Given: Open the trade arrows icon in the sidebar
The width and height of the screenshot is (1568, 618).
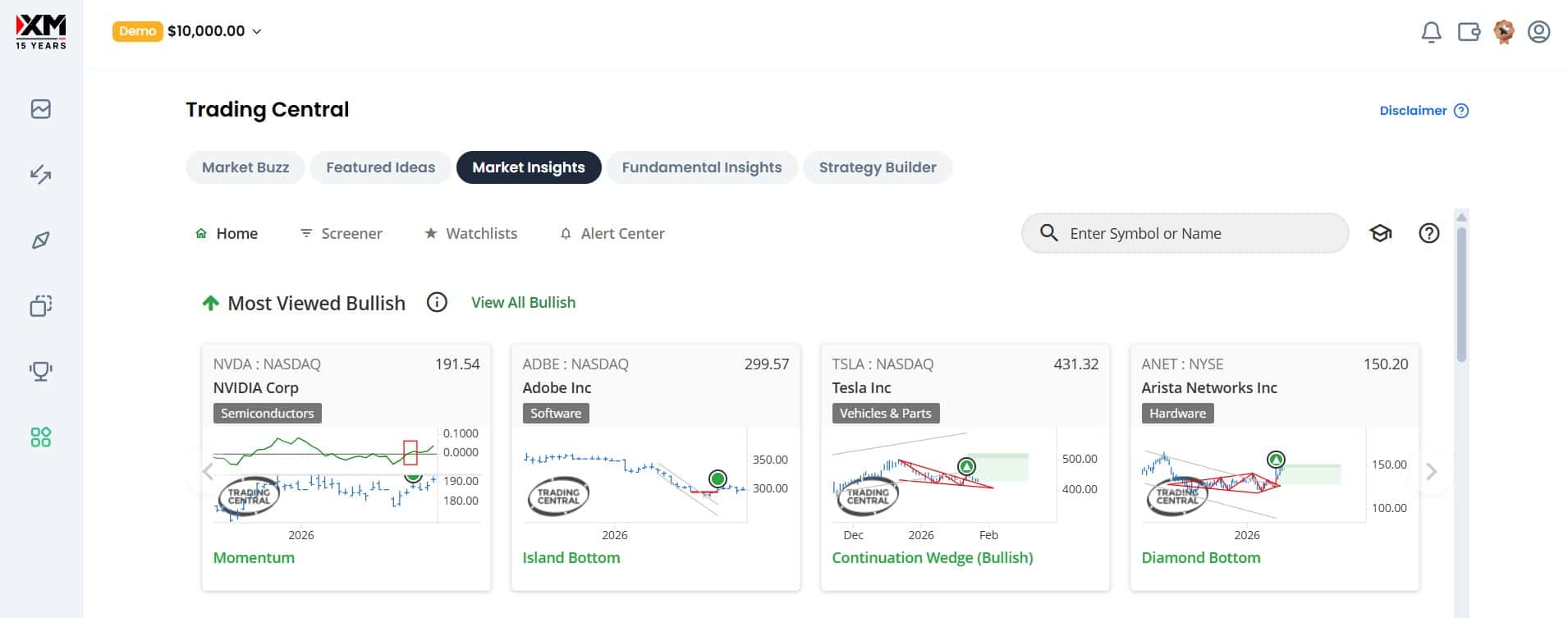Looking at the screenshot, I should click(41, 175).
